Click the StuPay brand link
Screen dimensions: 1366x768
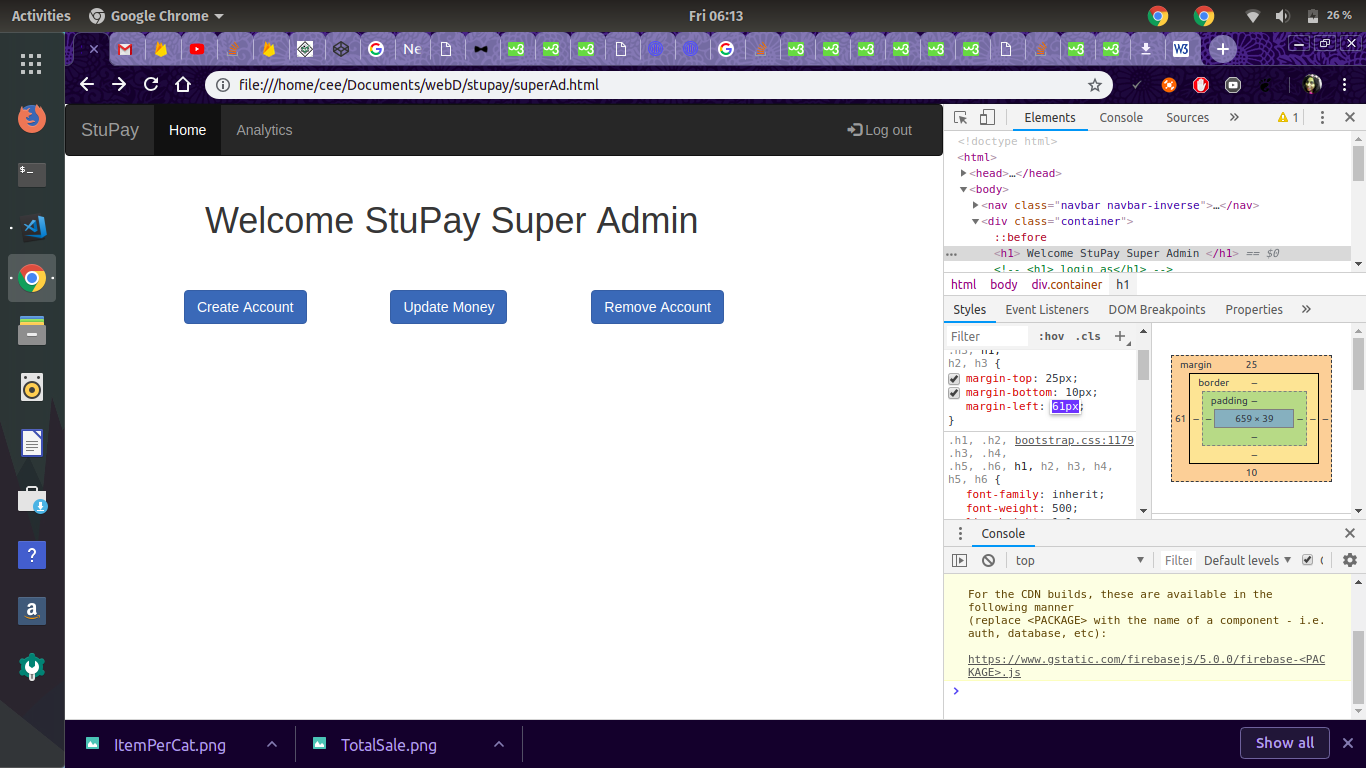(110, 130)
